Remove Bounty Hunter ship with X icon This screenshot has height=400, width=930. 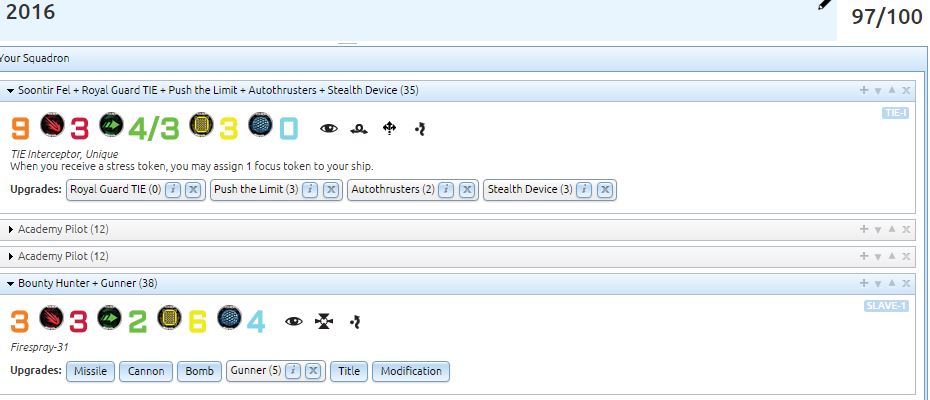point(906,283)
